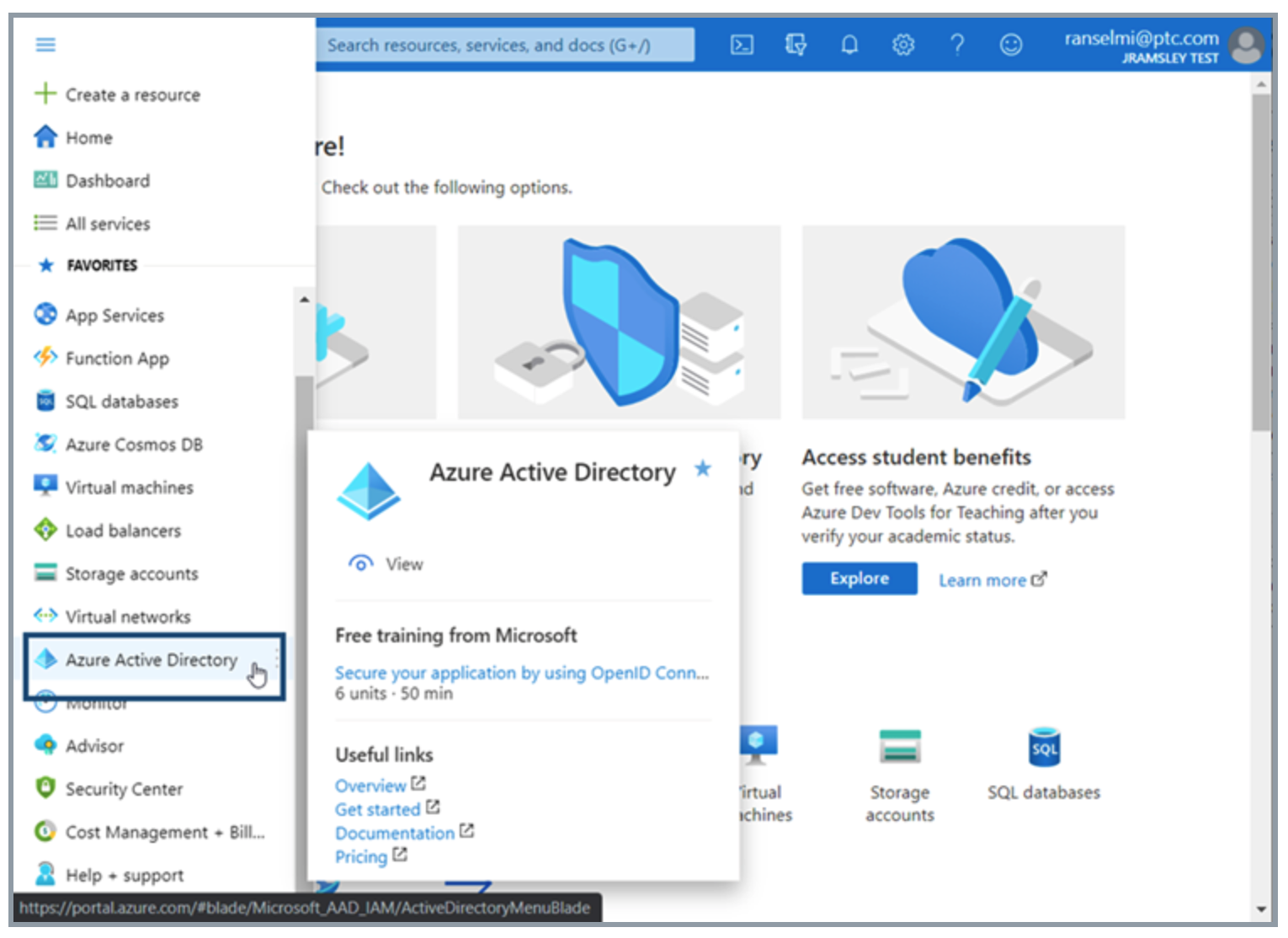Open Security Center in favorites
Viewport: 1288px width, 938px height.
point(125,789)
